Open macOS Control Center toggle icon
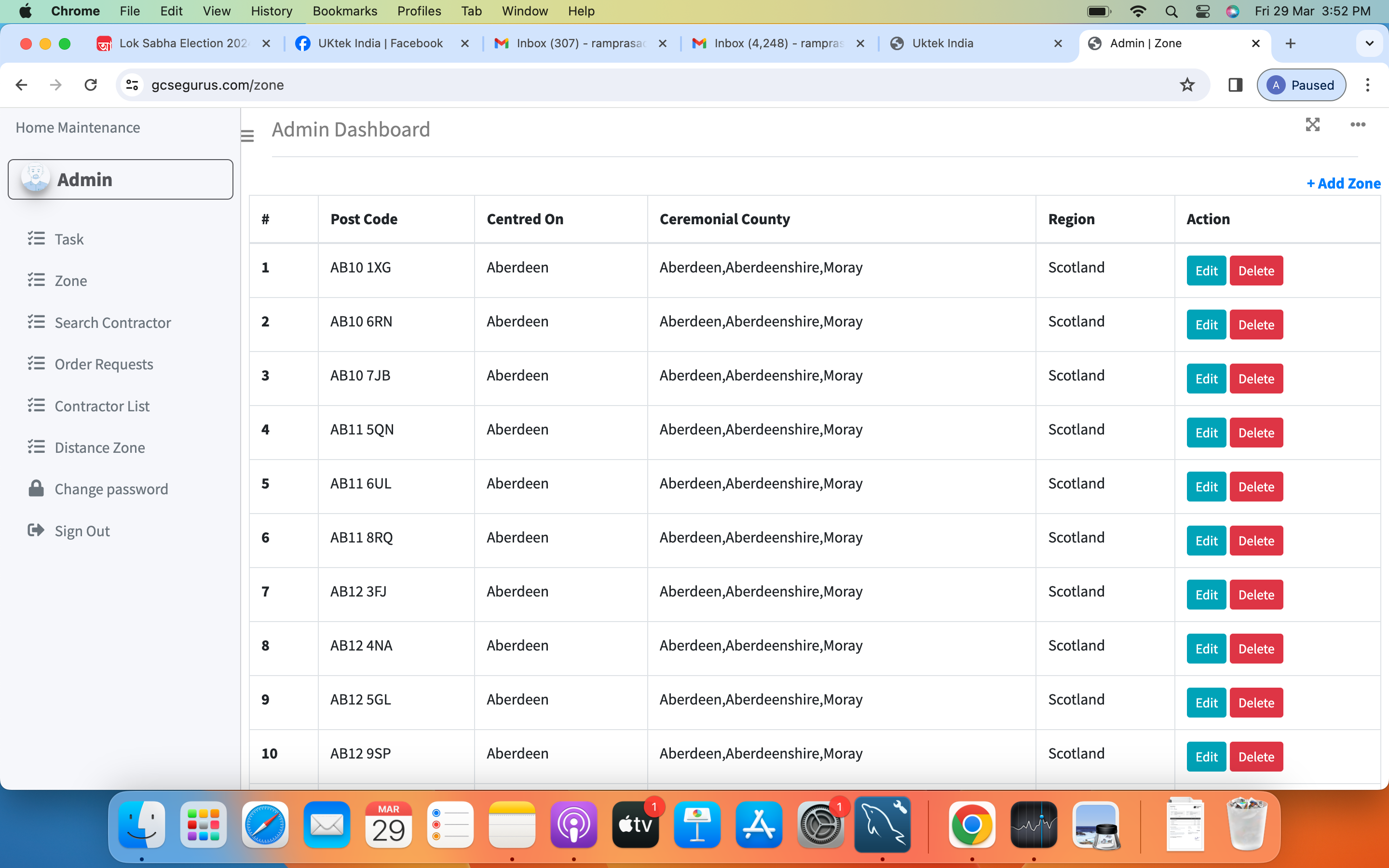1389x868 pixels. pyautogui.click(x=1202, y=11)
